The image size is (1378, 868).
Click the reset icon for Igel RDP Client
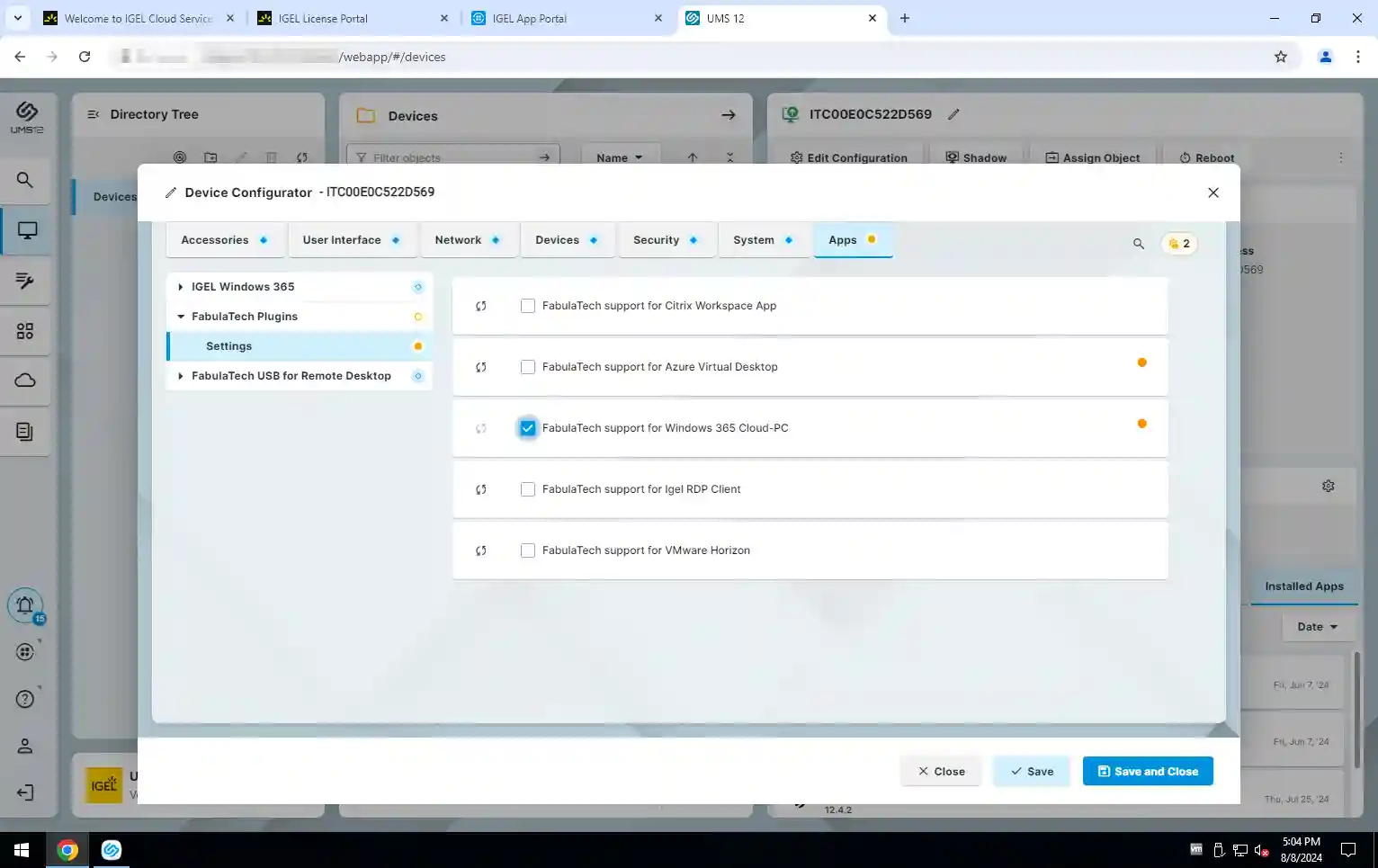(481, 489)
